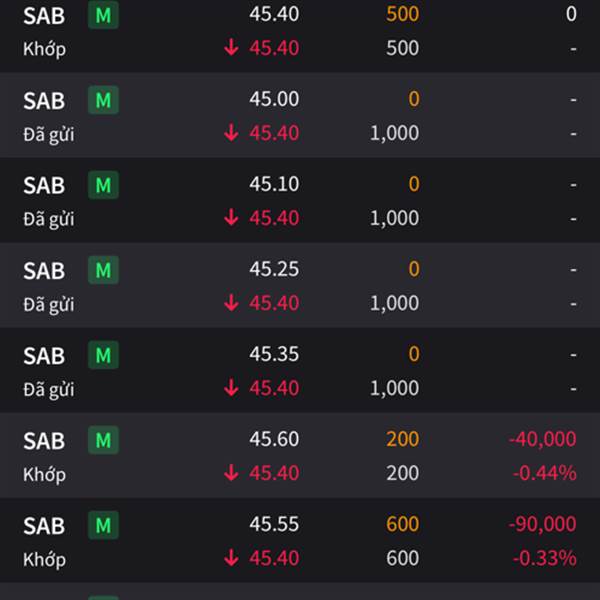Tap orange matched quantity 200

(x=403, y=439)
